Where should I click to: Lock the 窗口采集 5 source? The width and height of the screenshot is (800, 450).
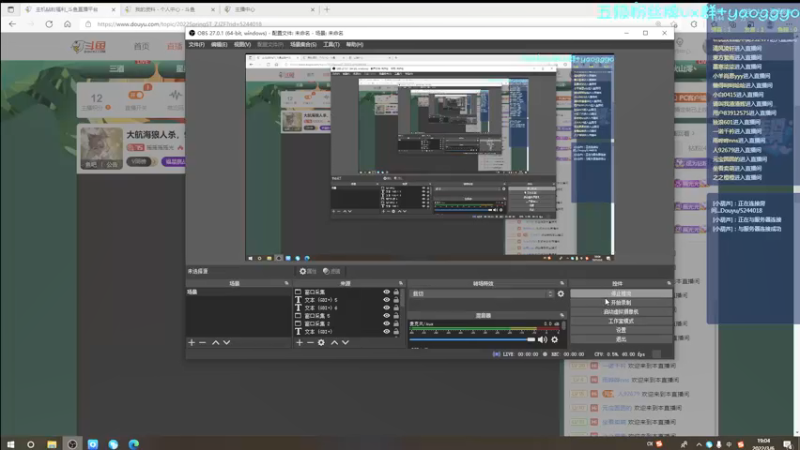[x=396, y=316]
